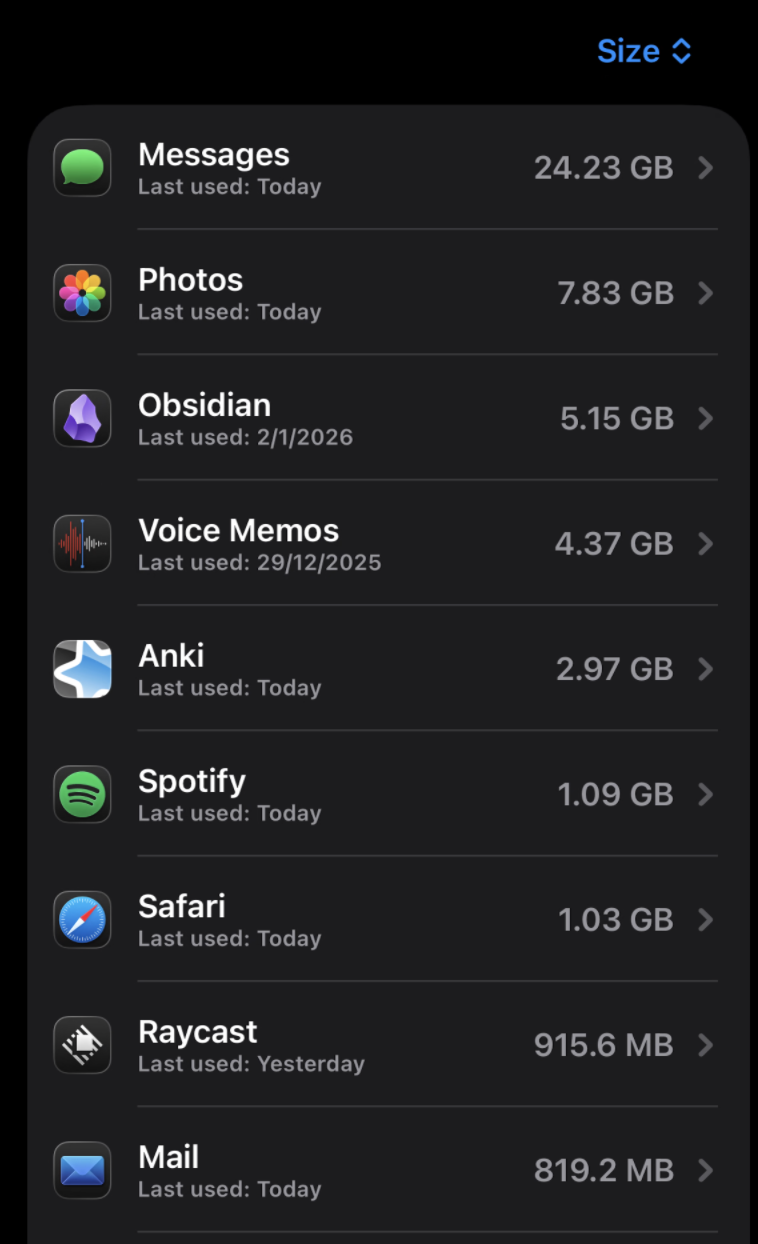Tap the Voice Memos waveform icon
This screenshot has height=1244, width=758.
(x=82, y=544)
